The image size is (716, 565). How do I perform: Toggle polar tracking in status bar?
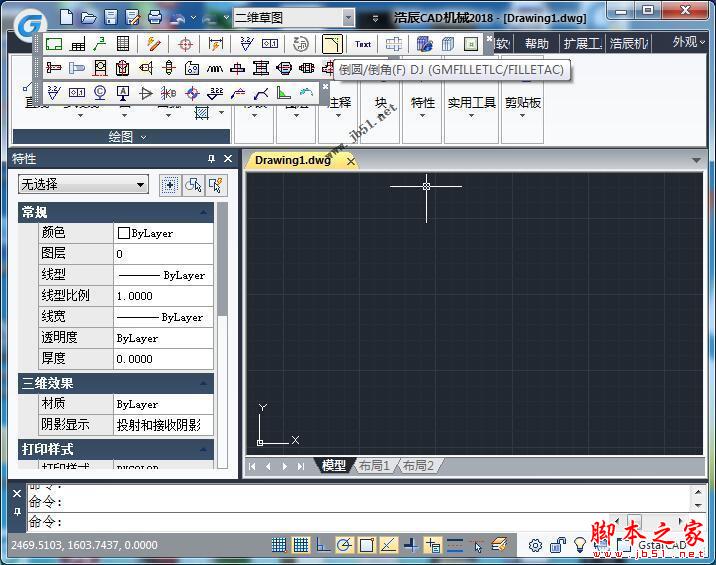click(345, 545)
